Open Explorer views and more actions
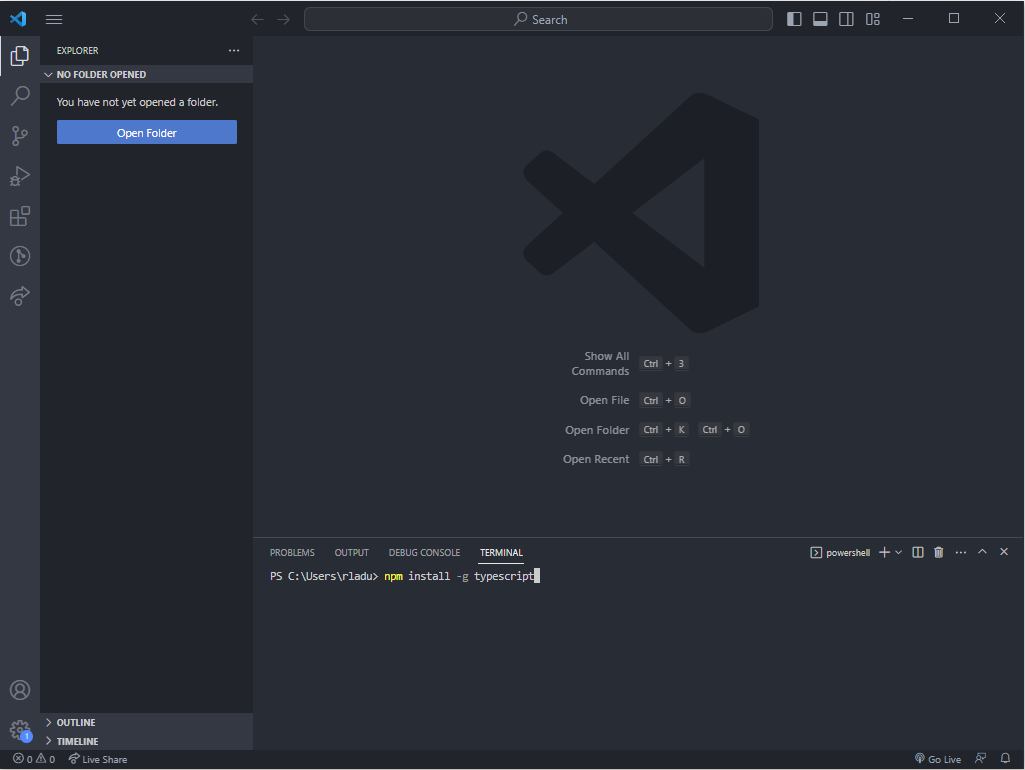Image resolution: width=1025 pixels, height=770 pixels. pos(234,50)
